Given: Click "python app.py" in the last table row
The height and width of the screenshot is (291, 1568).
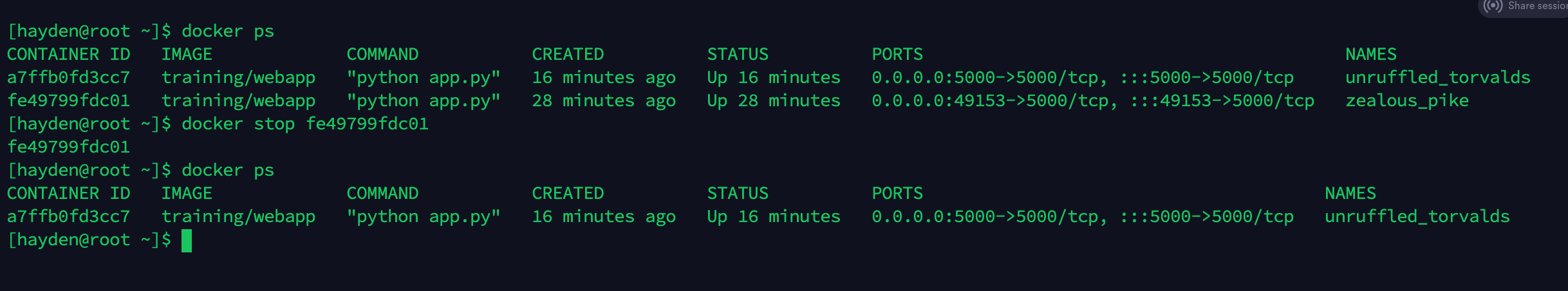Looking at the screenshot, I should [423, 216].
